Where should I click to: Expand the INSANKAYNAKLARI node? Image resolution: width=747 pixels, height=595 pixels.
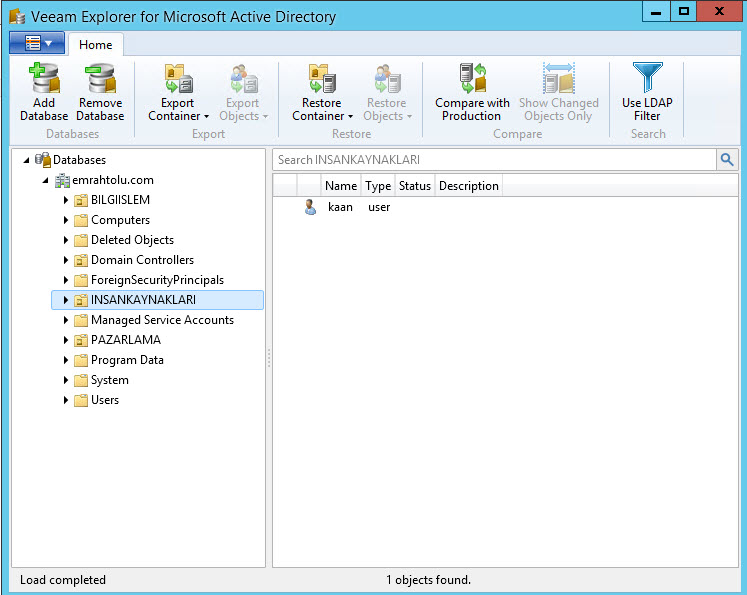66,300
